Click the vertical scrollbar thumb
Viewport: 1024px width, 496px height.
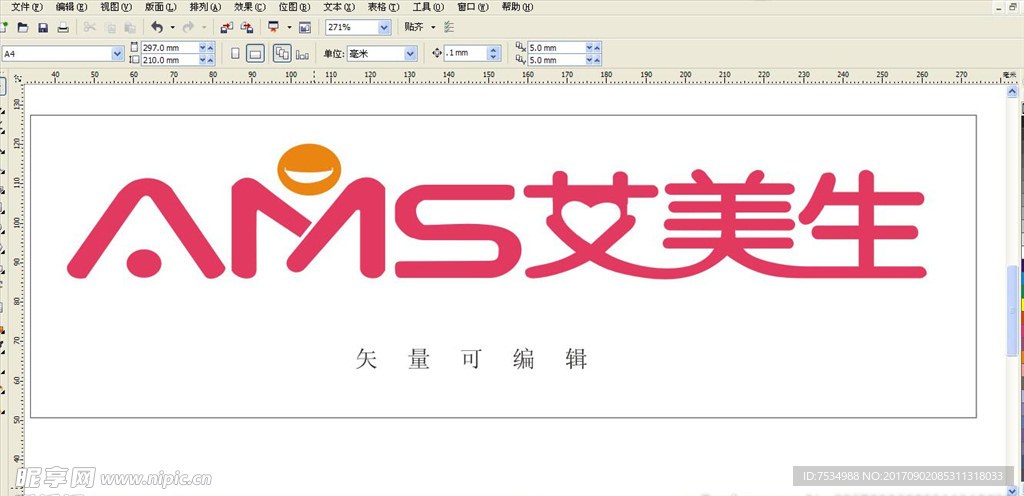coord(1013,310)
